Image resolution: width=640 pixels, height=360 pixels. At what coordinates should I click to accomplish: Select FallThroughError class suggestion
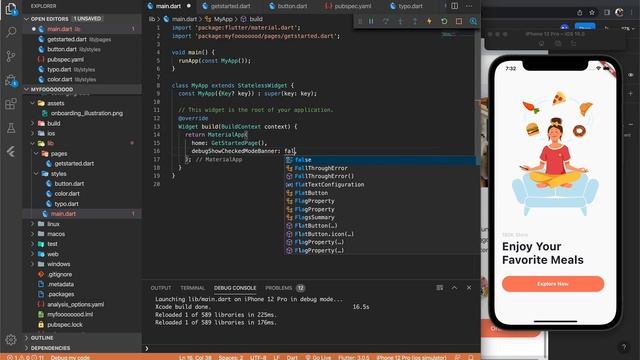pyautogui.click(x=380, y=168)
